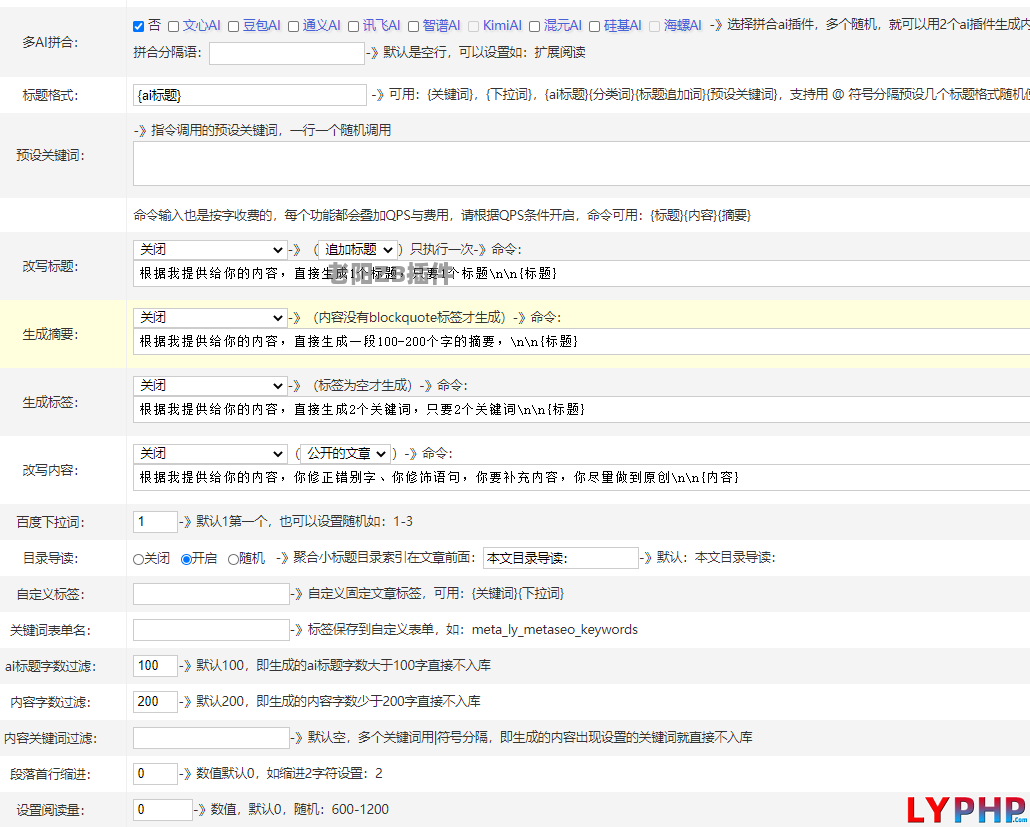Open the 生成标签 on/off dropdown
Screen dimensions: 1030x827
click(x=210, y=386)
